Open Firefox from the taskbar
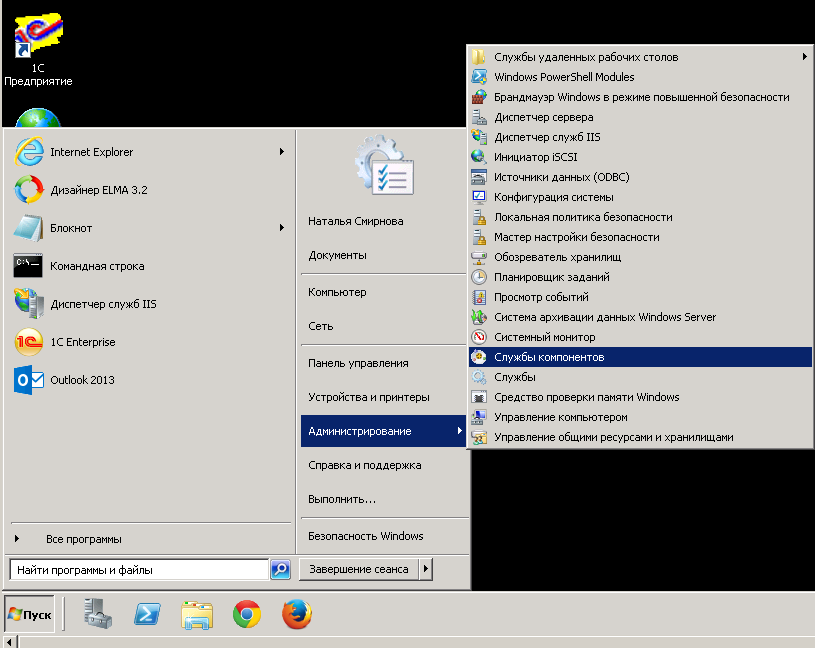This screenshot has height=648, width=815. click(x=296, y=614)
